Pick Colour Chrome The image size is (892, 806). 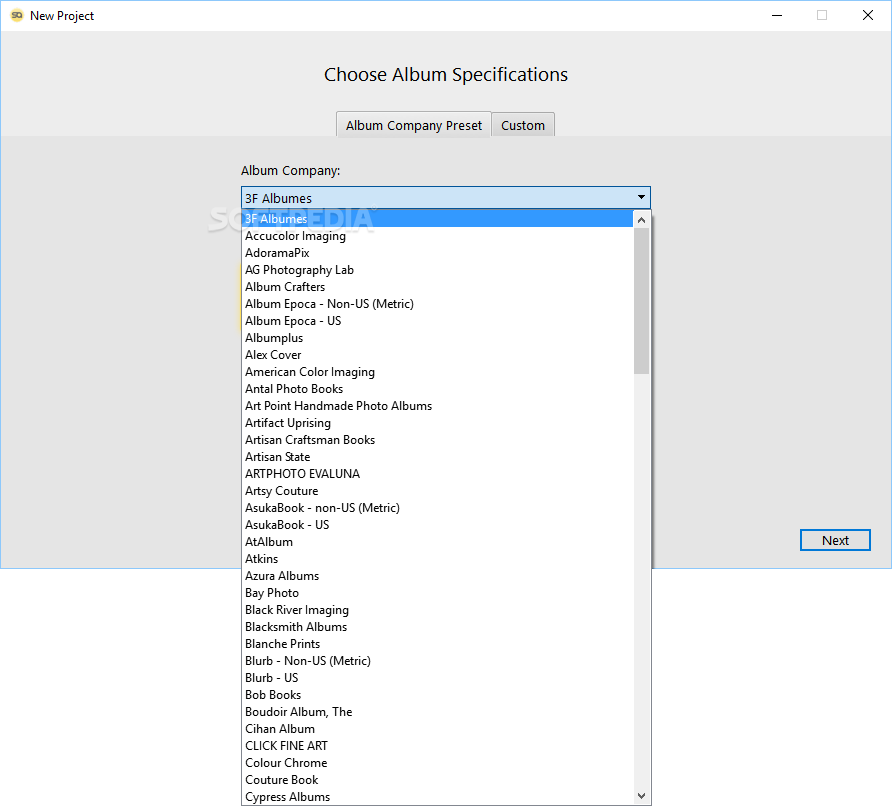click(x=437, y=763)
